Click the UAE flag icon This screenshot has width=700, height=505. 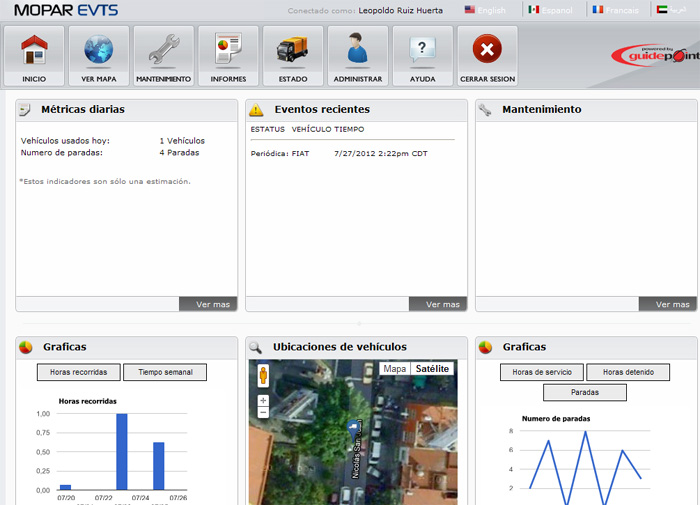(662, 9)
